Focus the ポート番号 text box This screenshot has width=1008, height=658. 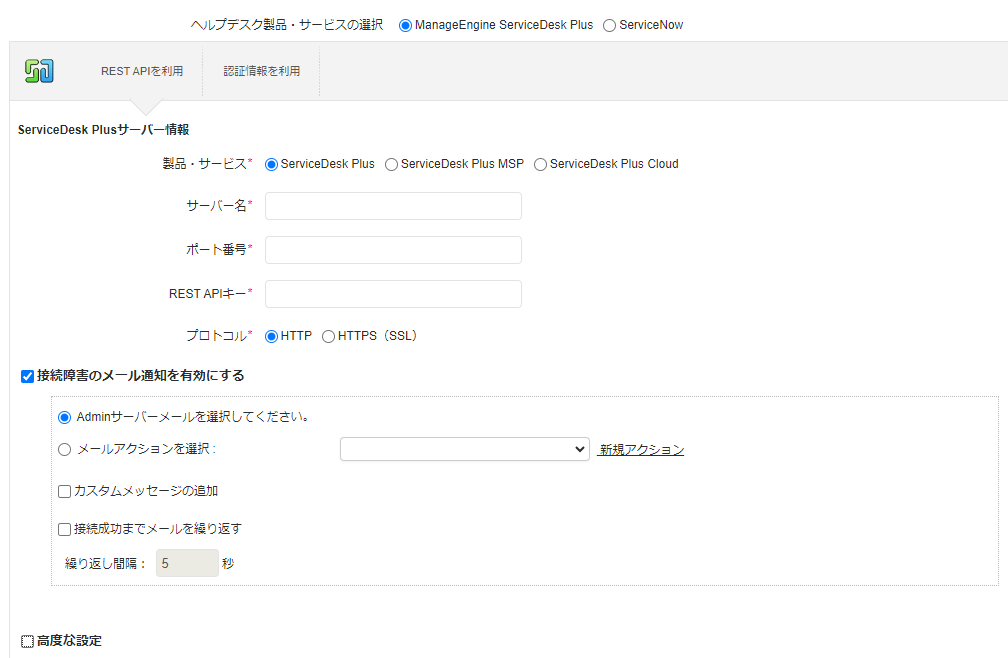click(x=393, y=250)
